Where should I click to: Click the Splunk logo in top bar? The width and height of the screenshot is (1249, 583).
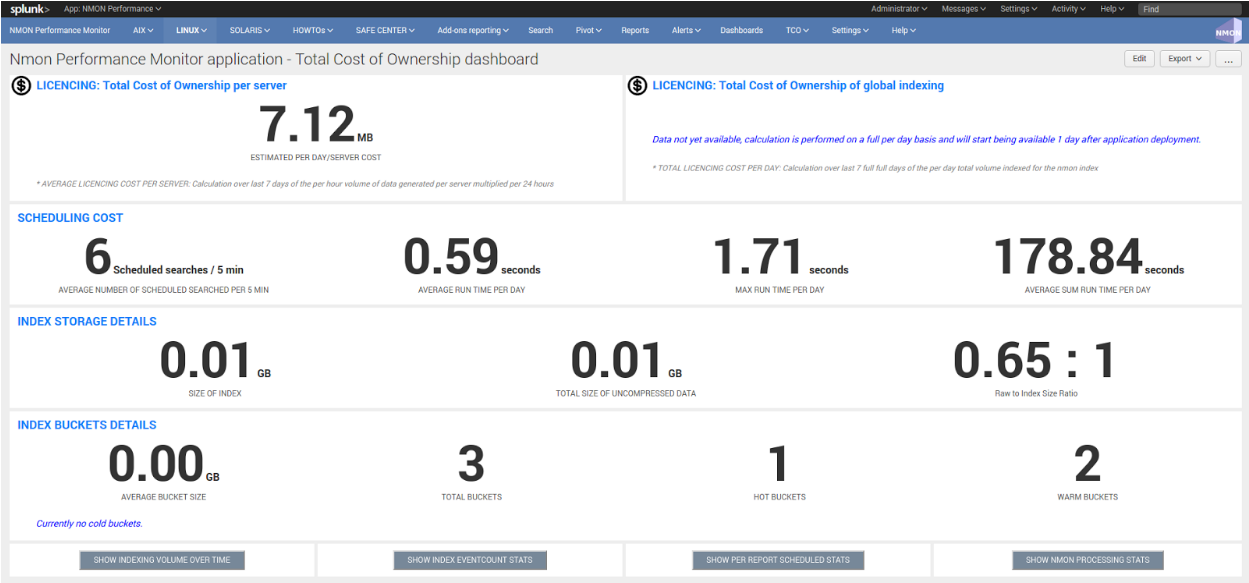(x=29, y=9)
